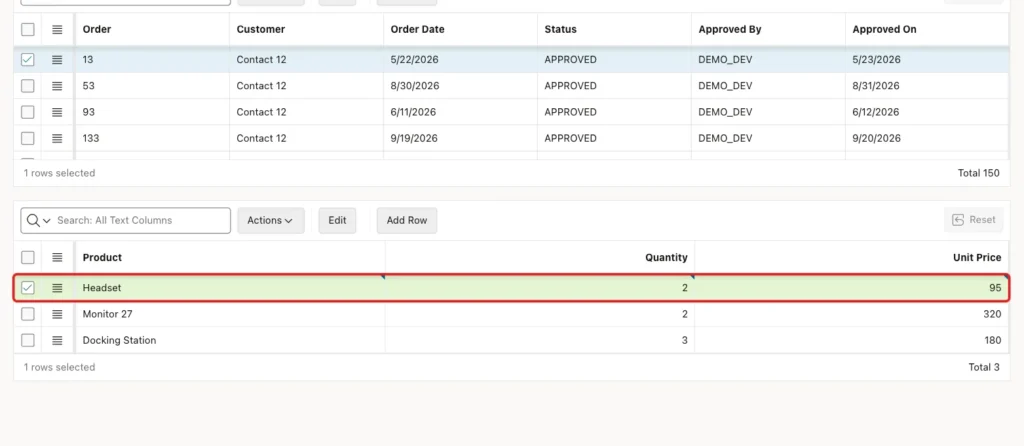Select the Headset product cell
Image resolution: width=1024 pixels, height=446 pixels.
tap(230, 287)
